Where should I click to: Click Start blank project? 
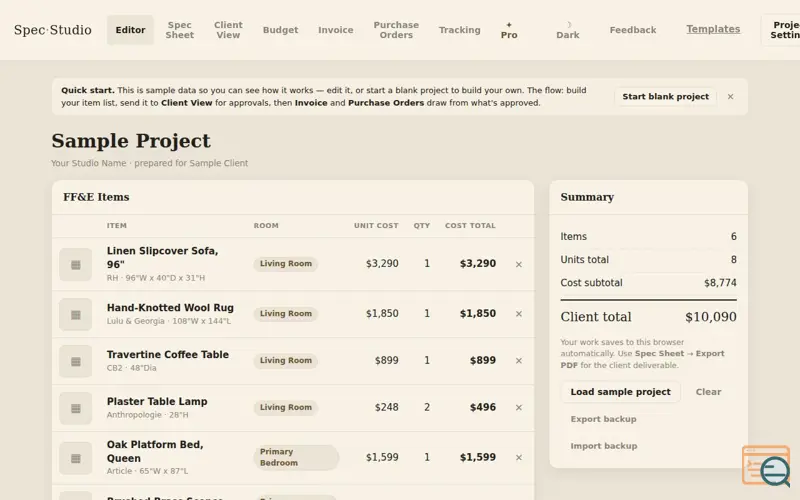point(665,96)
